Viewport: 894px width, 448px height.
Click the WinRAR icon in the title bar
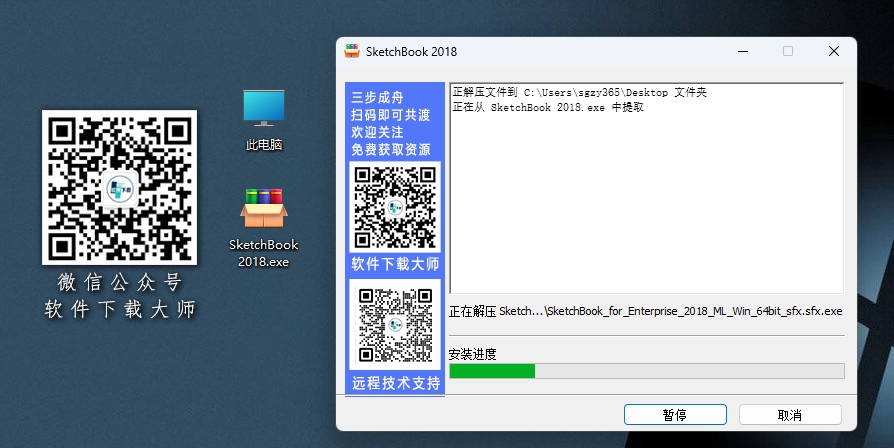point(352,51)
